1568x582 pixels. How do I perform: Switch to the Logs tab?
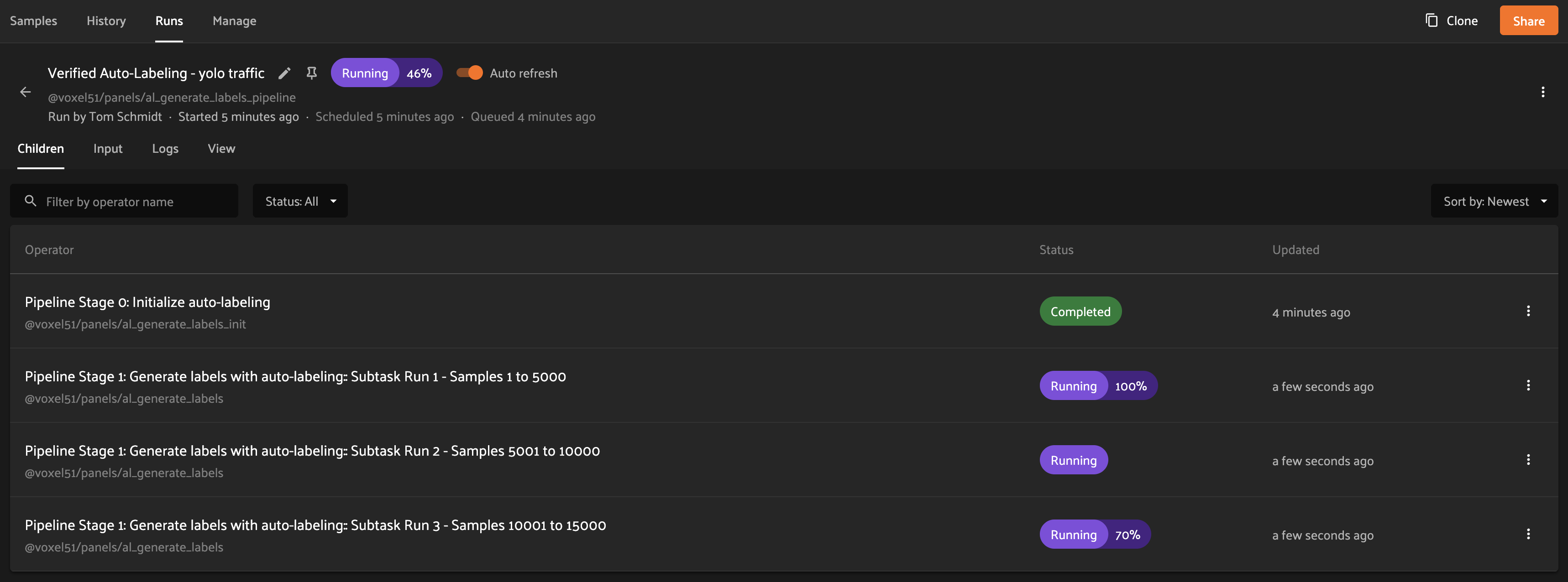165,148
